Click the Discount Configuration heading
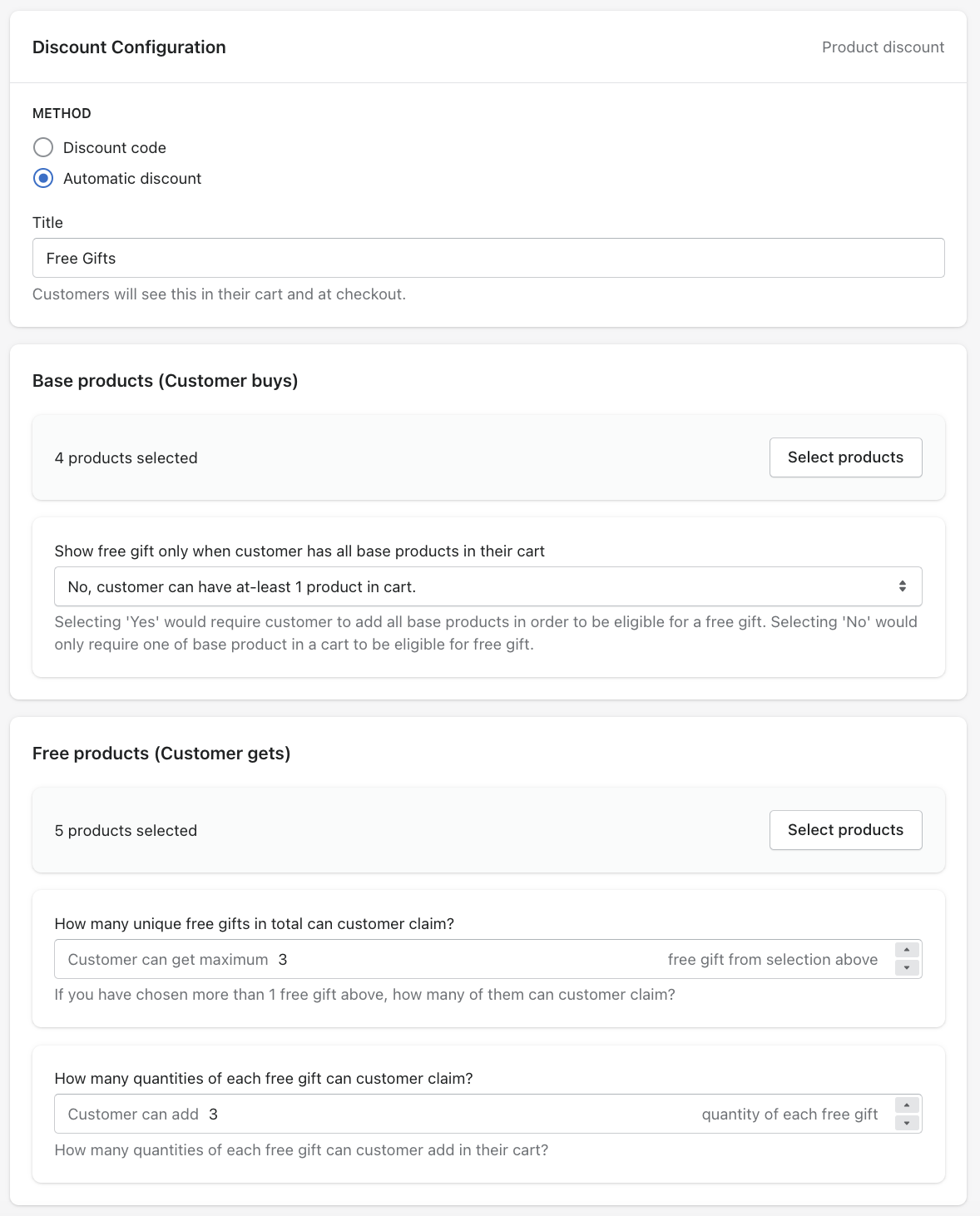Viewport: 980px width, 1216px height. 129,47
